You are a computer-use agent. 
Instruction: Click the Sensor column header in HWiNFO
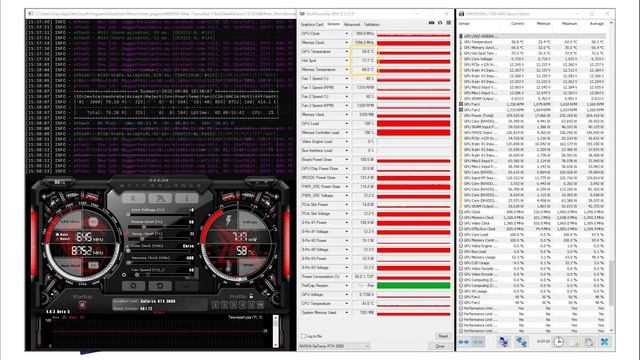point(464,24)
